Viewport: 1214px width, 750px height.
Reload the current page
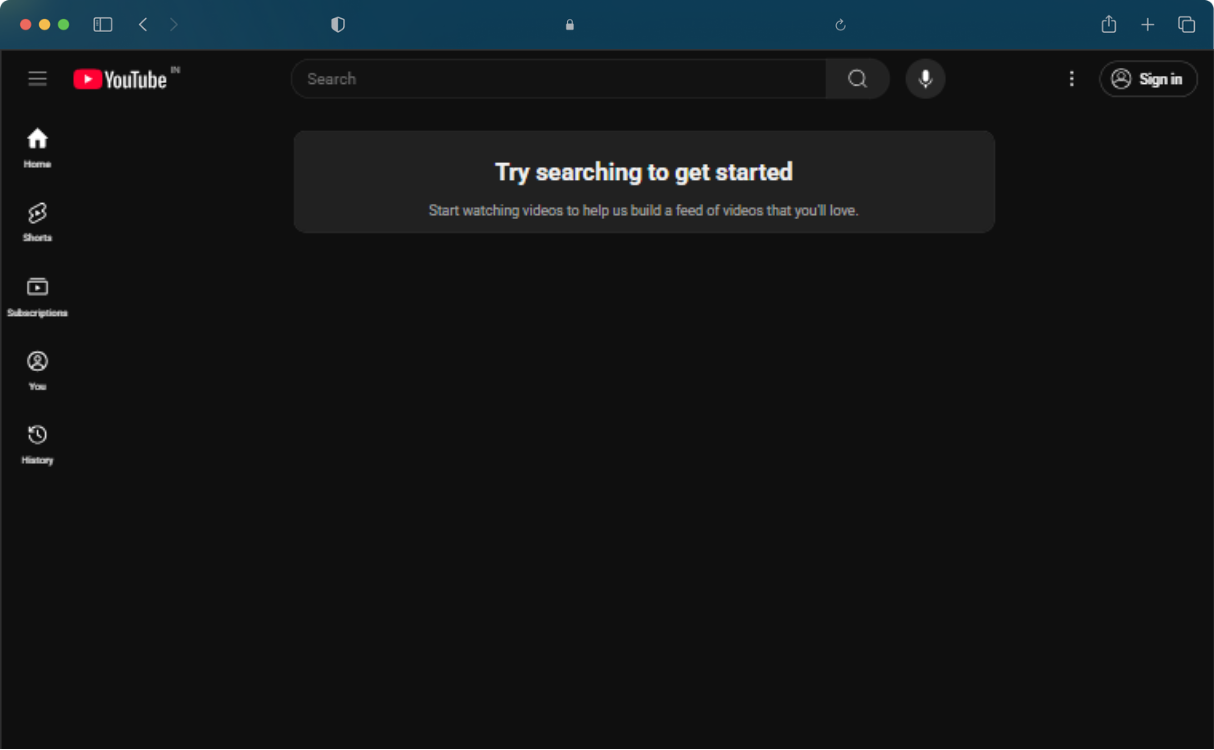840,25
